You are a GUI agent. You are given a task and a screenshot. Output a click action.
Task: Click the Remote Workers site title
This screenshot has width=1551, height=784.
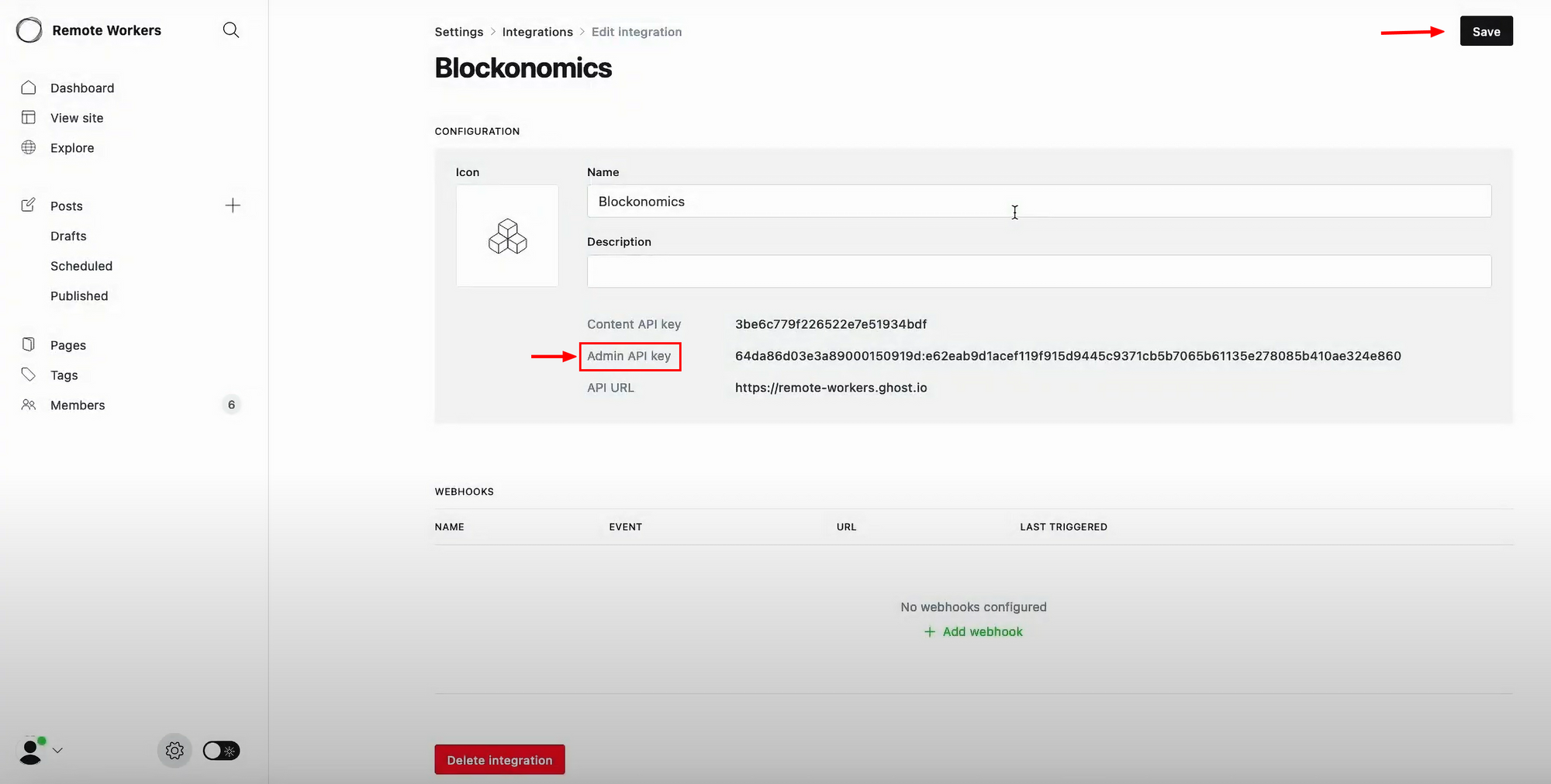tap(107, 30)
